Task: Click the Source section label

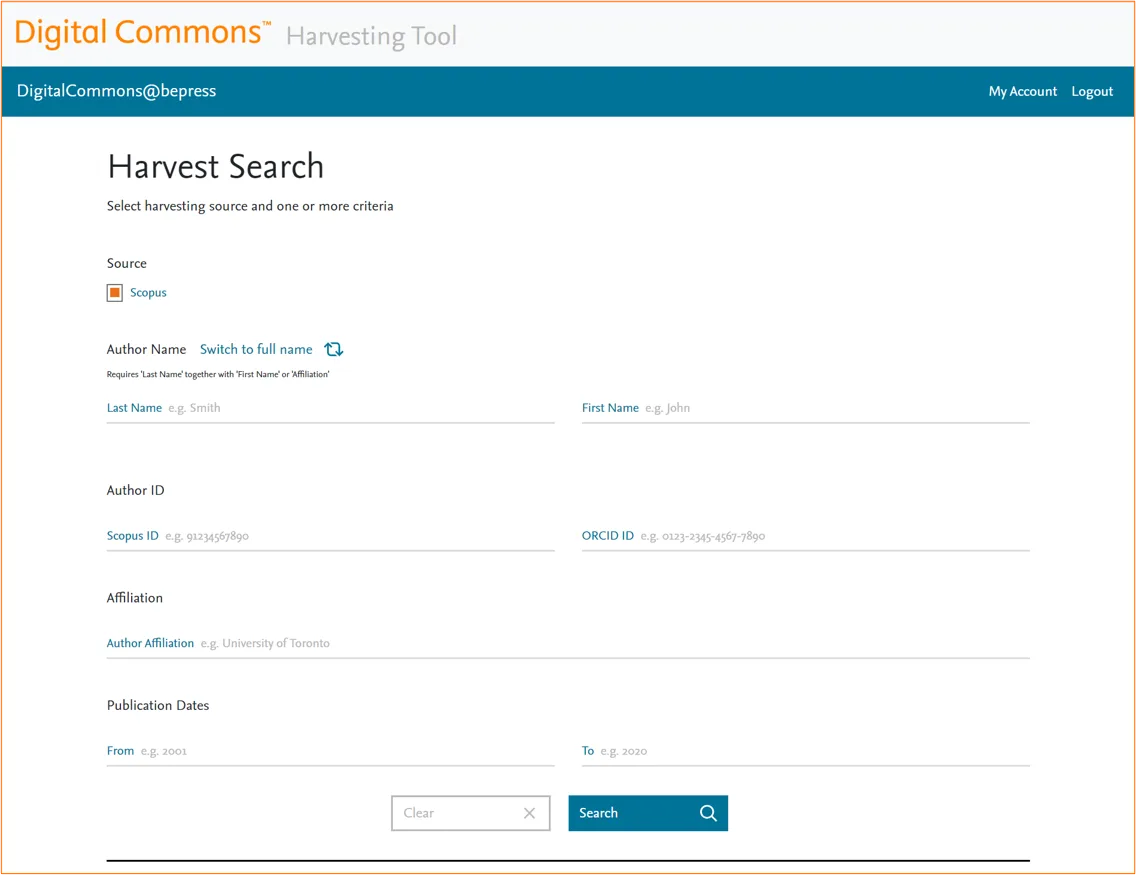Action: tap(127, 264)
